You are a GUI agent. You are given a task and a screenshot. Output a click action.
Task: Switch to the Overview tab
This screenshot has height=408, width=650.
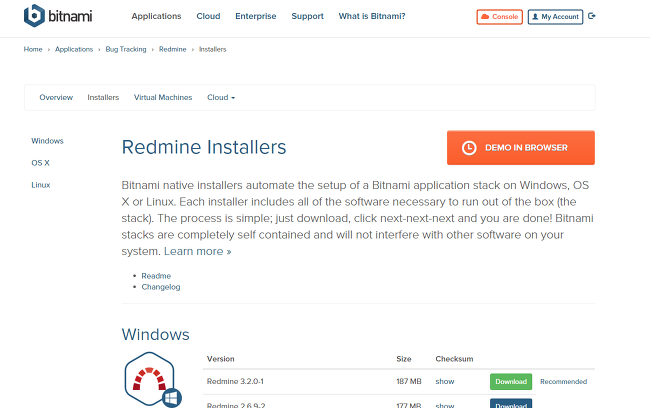tap(56, 97)
